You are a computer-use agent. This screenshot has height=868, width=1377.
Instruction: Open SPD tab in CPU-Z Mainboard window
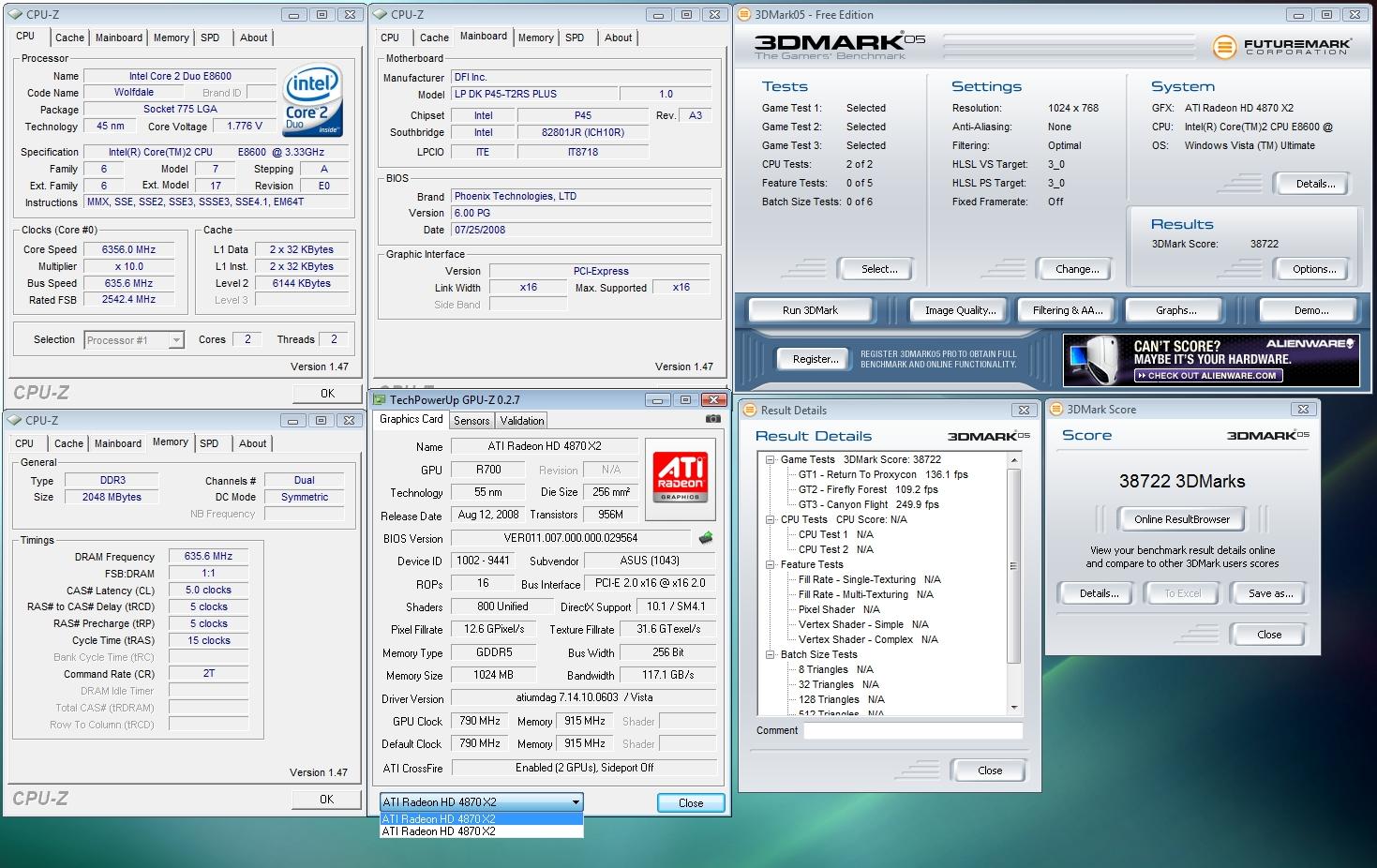(575, 37)
